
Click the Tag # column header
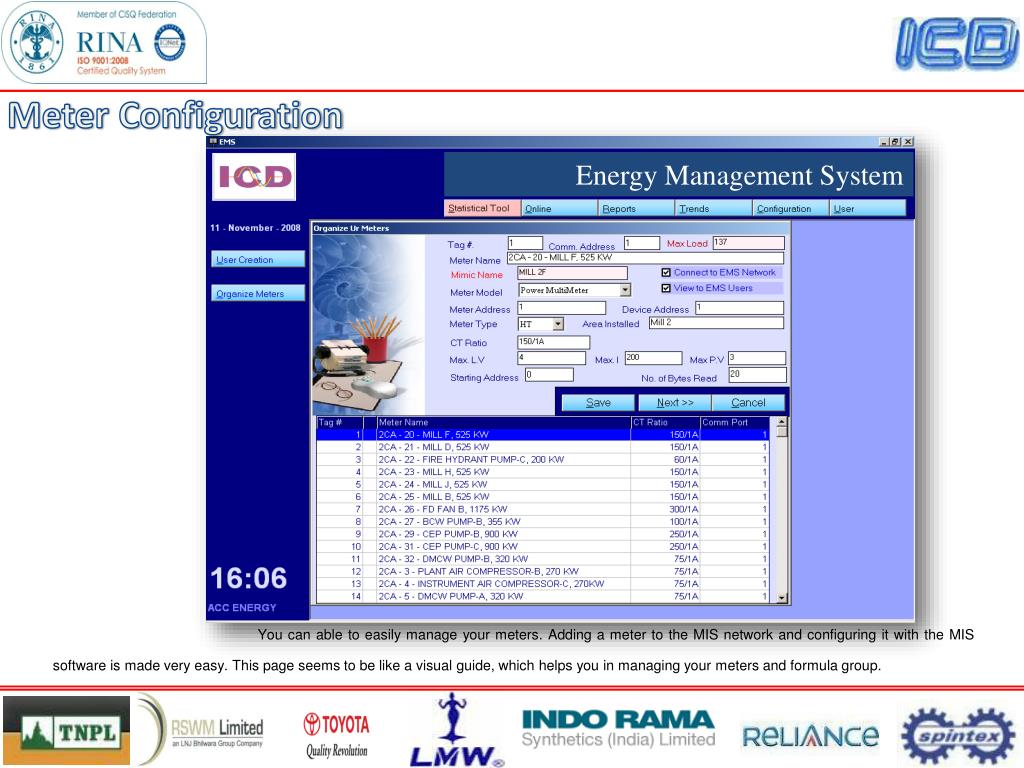pyautogui.click(x=338, y=423)
